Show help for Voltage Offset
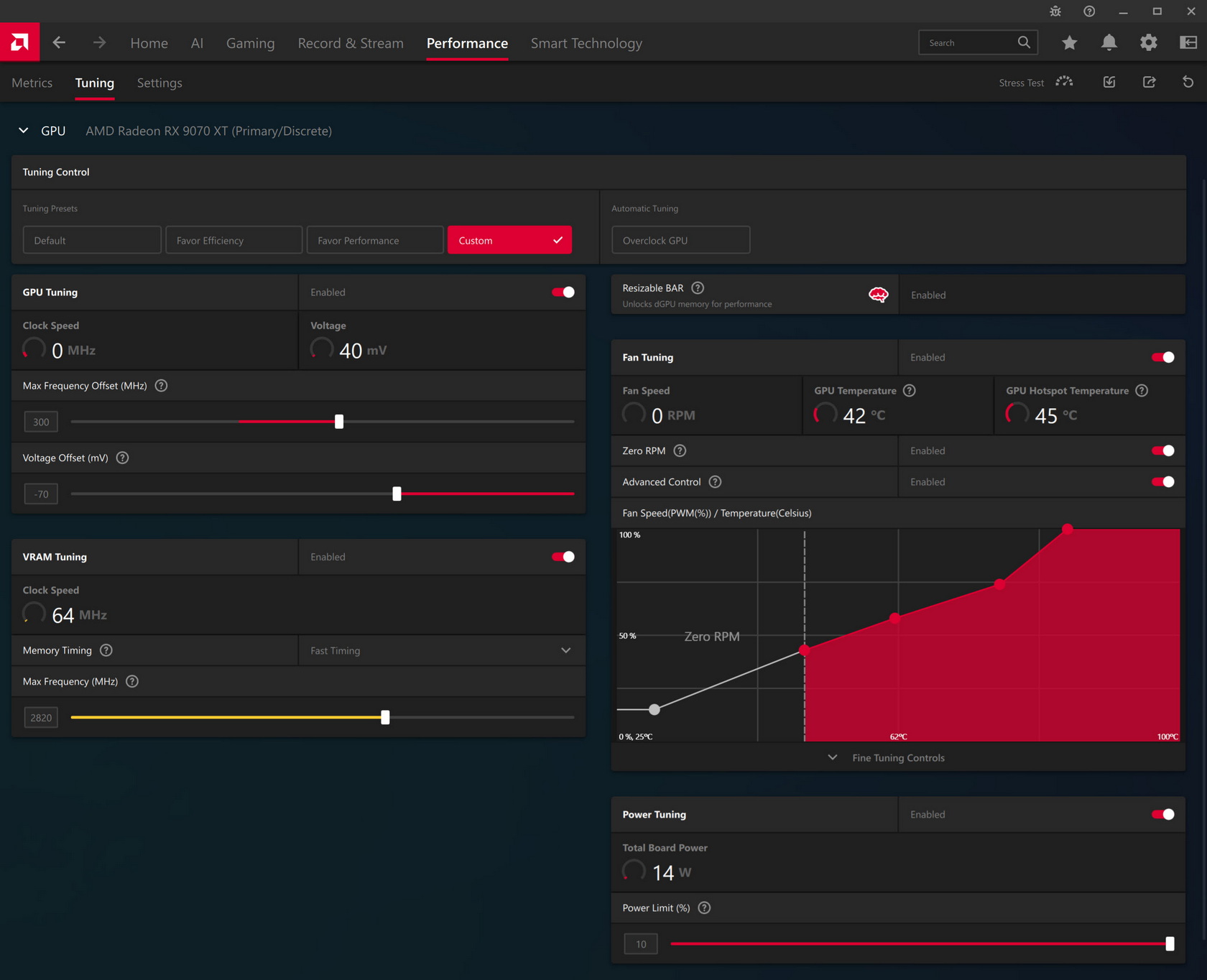 pyautogui.click(x=123, y=458)
